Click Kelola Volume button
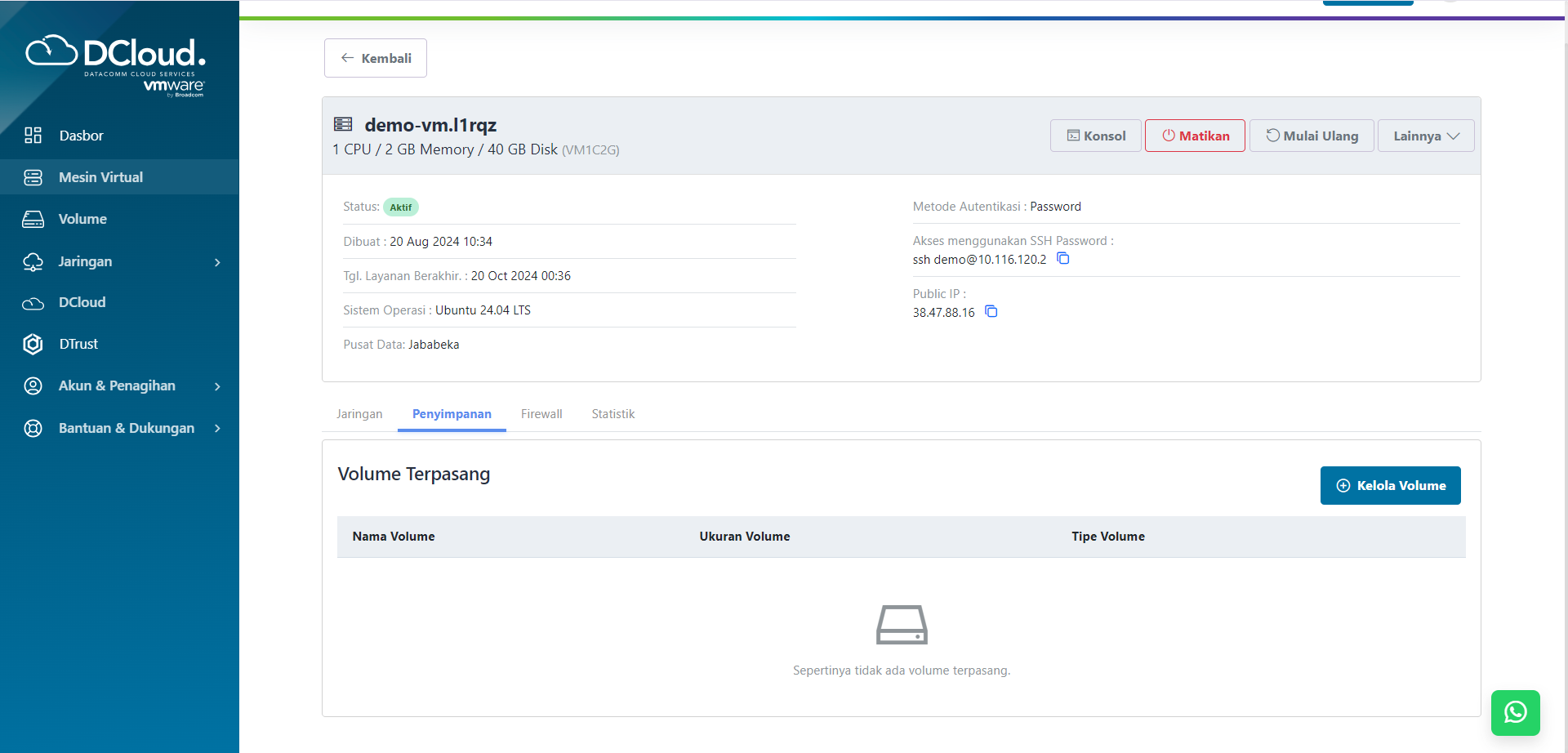Viewport: 1568px width, 753px height. pyautogui.click(x=1390, y=486)
